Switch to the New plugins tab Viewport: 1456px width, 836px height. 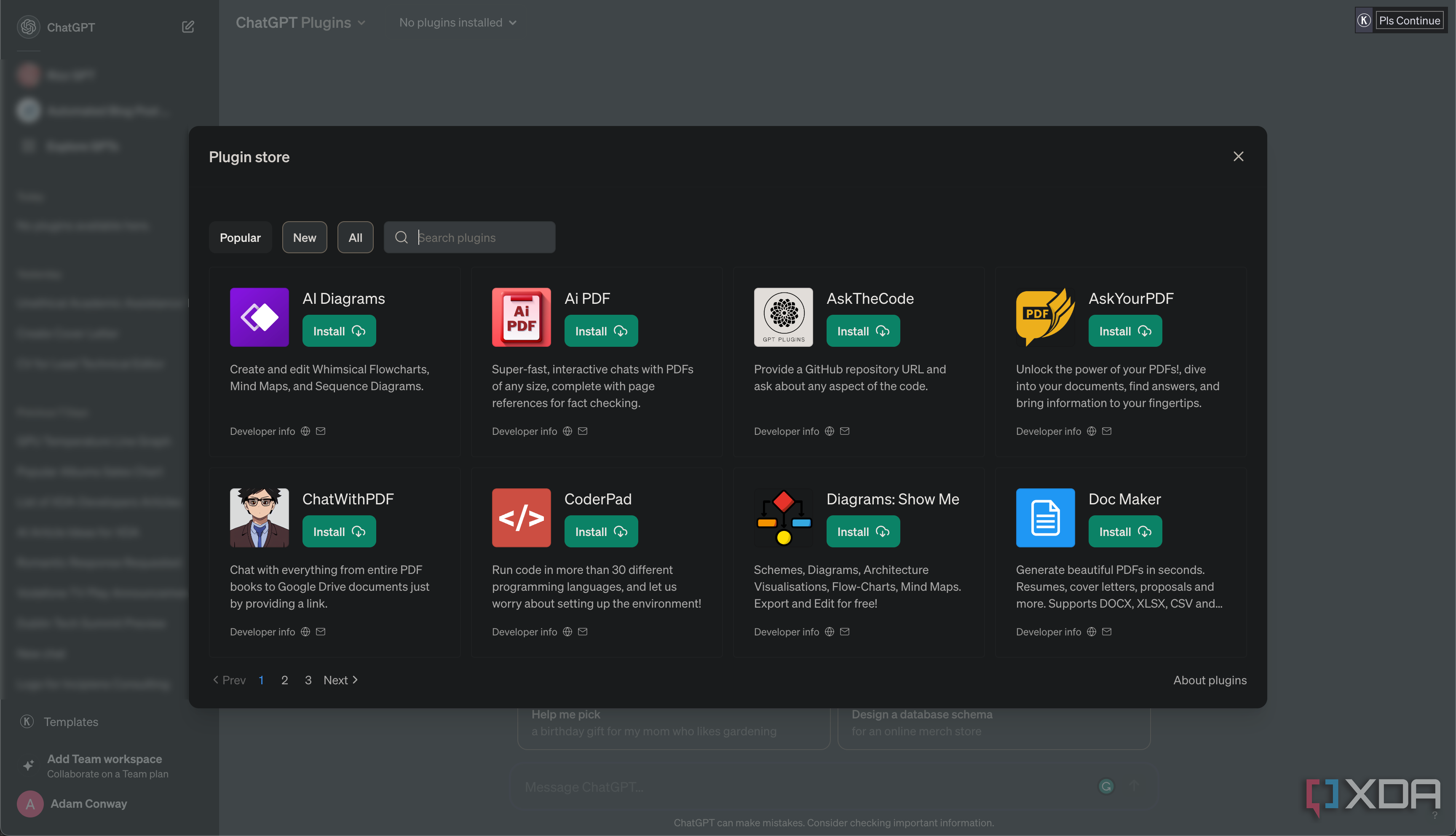pos(304,237)
